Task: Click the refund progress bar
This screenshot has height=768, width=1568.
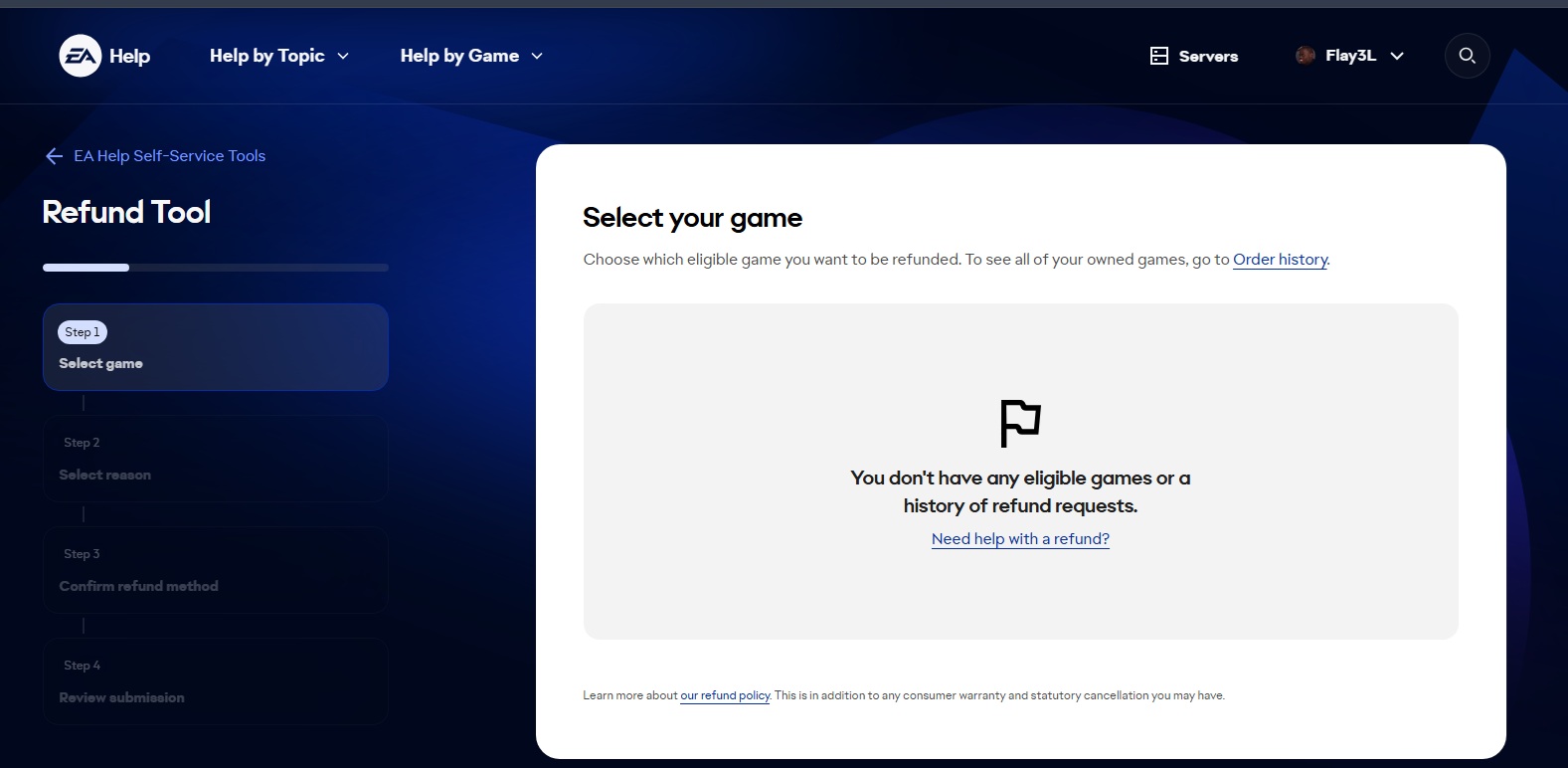Action: pos(216,268)
